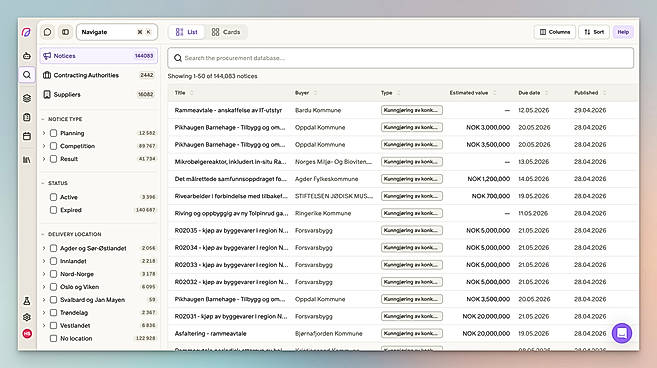Viewport: 657px width, 368px height.
Task: Open the lab flask icon in the sidebar
Action: 27,301
